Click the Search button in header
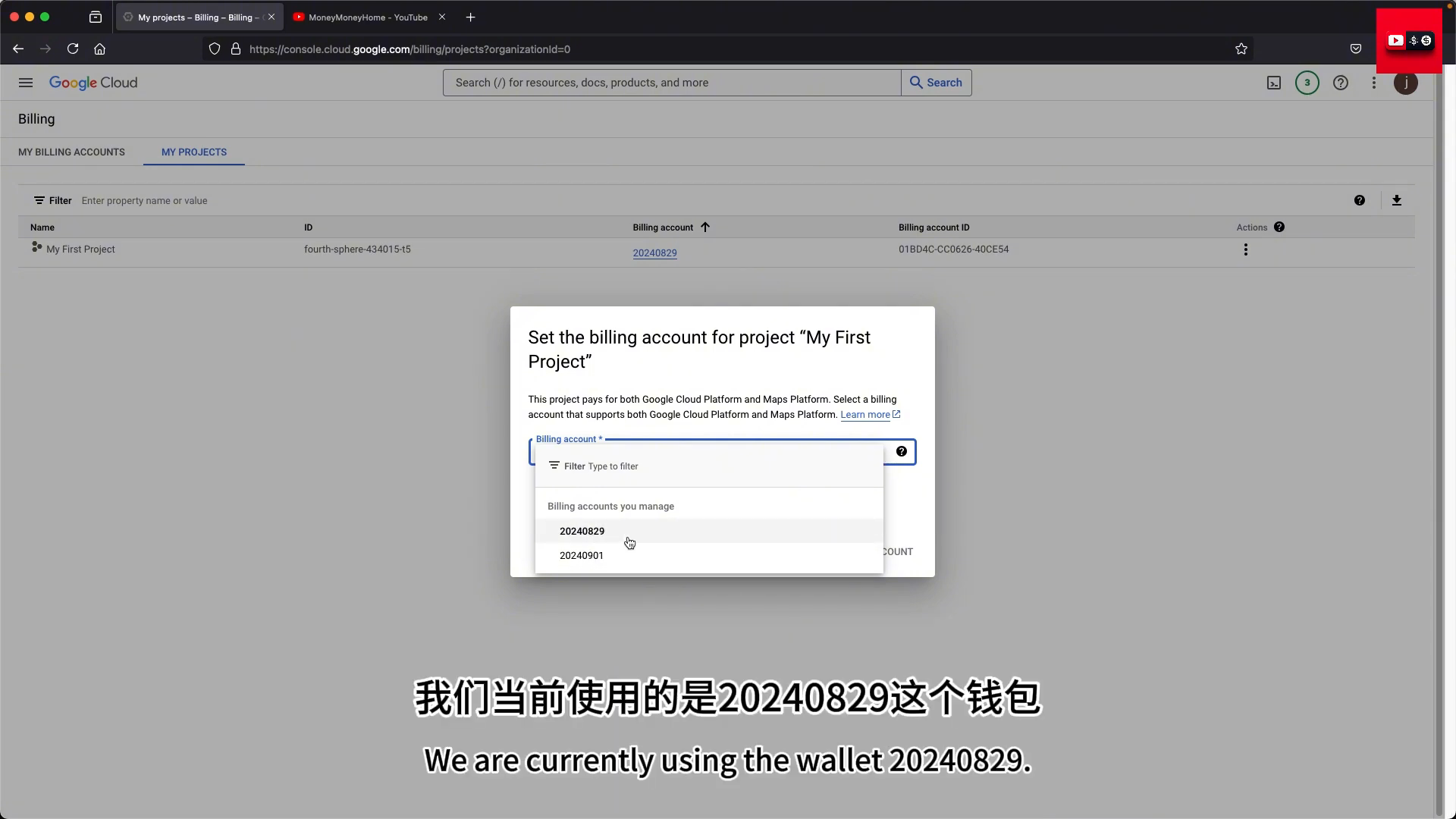 tap(936, 83)
